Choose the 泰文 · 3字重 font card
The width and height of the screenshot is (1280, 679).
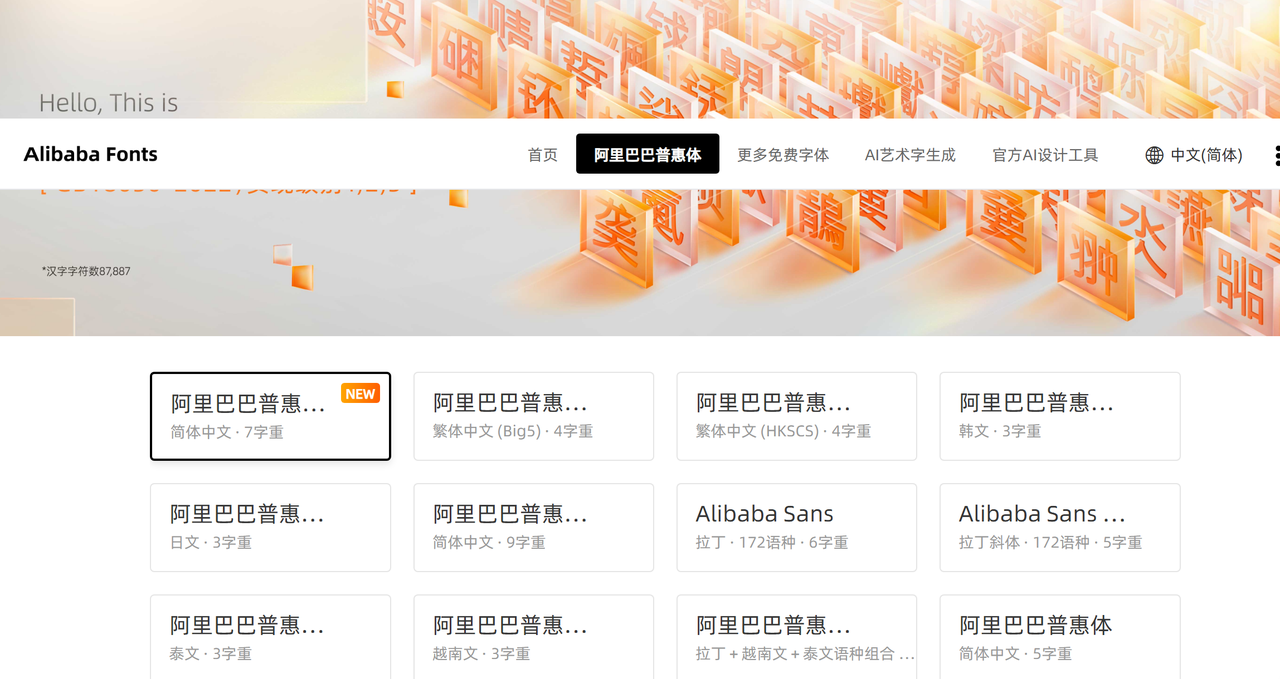(x=270, y=637)
